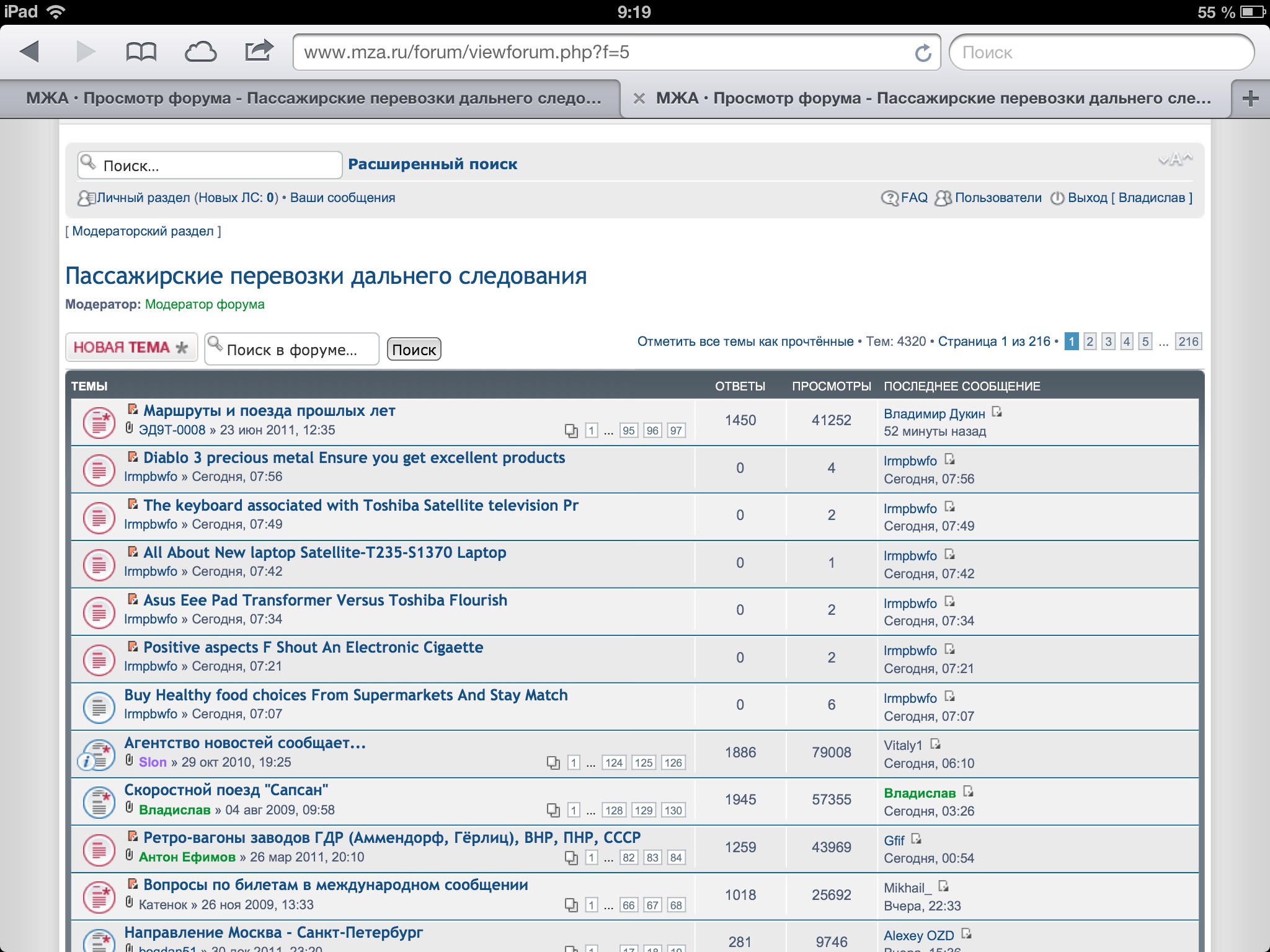Tap the share arrow icon
Viewport: 1270px width, 952px height.
(x=259, y=51)
